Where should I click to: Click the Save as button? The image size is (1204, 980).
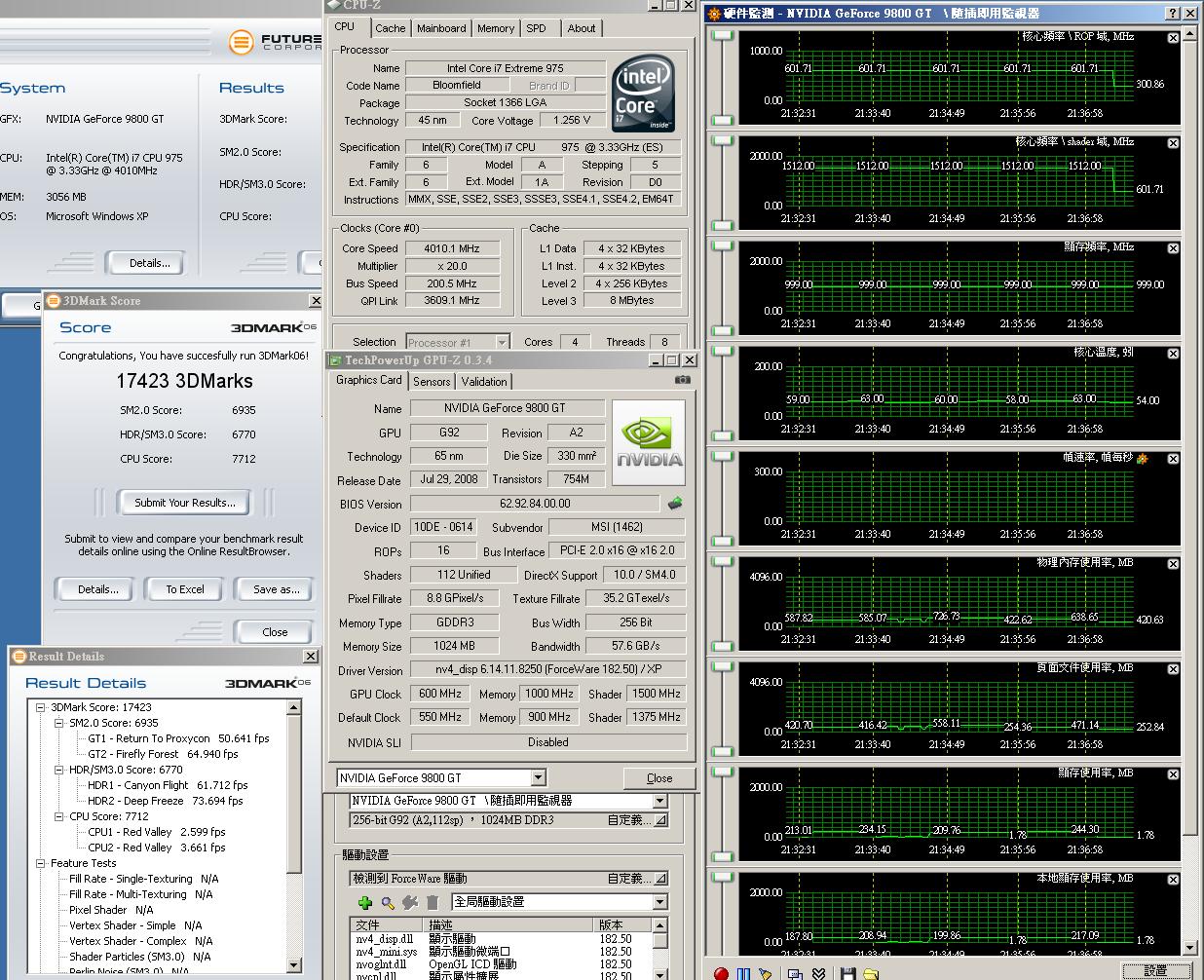pos(276,589)
